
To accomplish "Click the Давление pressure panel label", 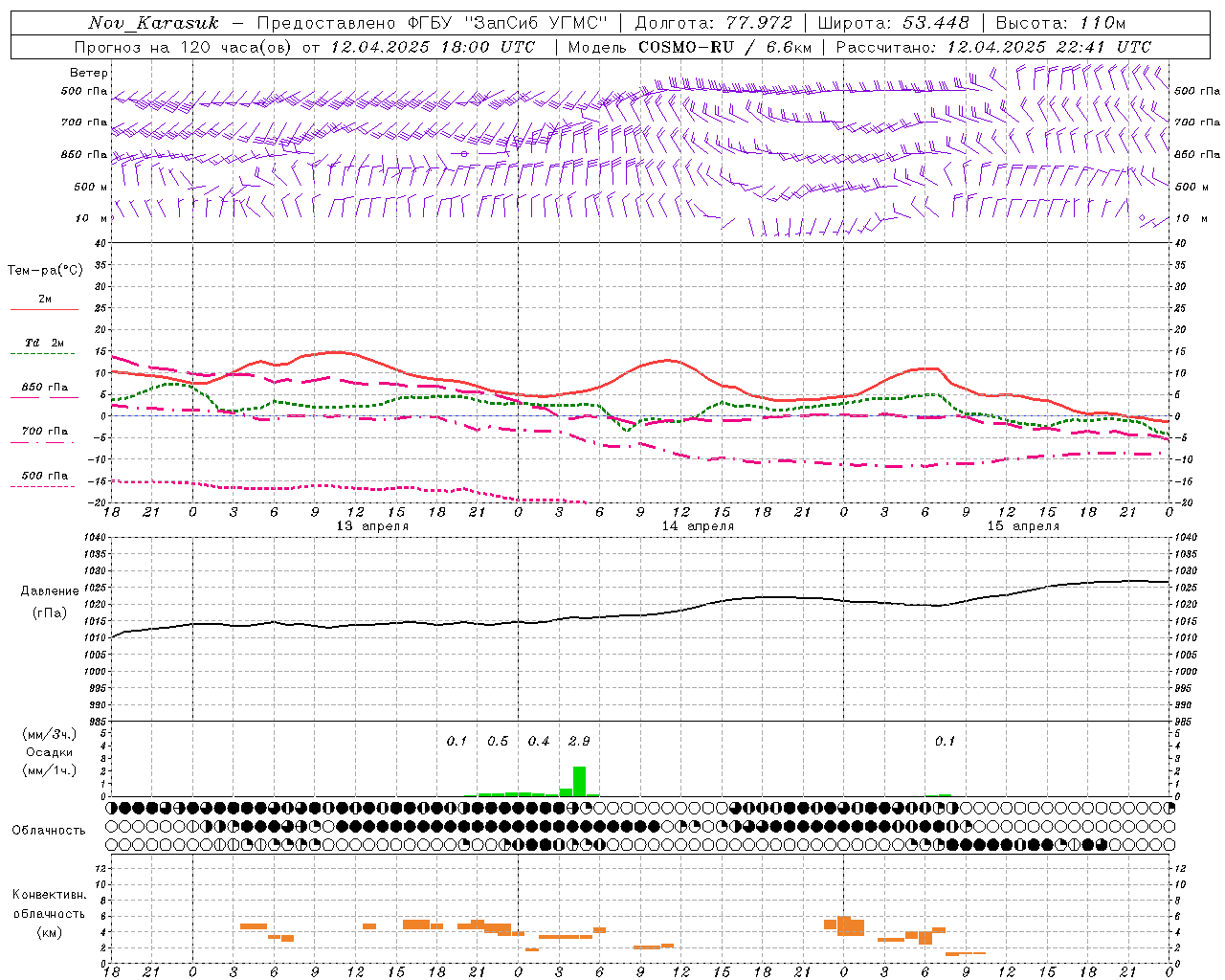I will click(x=50, y=591).
